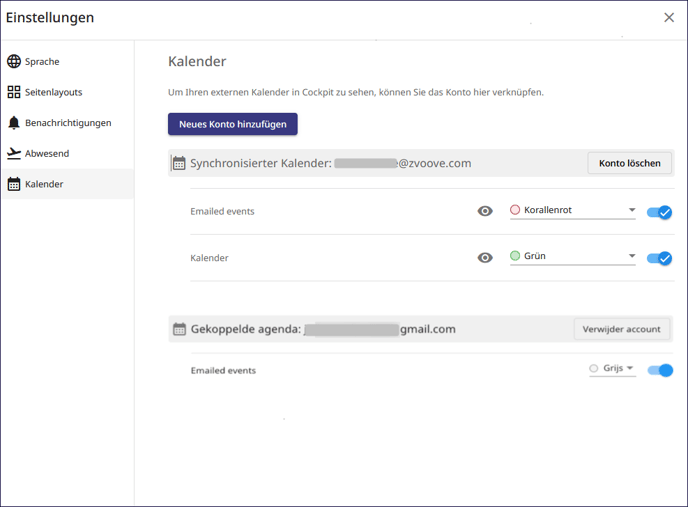Image resolution: width=688 pixels, height=507 pixels.
Task: Click Neues Konto hinzufügen button
Action: [x=233, y=124]
